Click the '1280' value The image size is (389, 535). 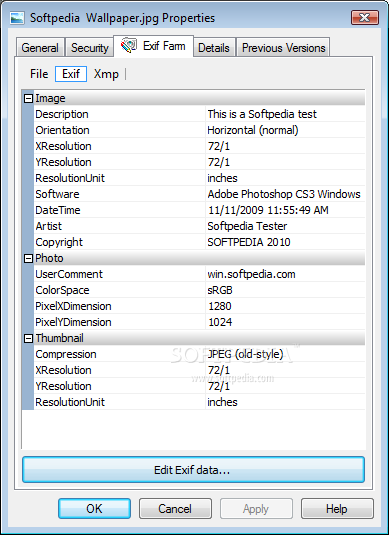220,306
